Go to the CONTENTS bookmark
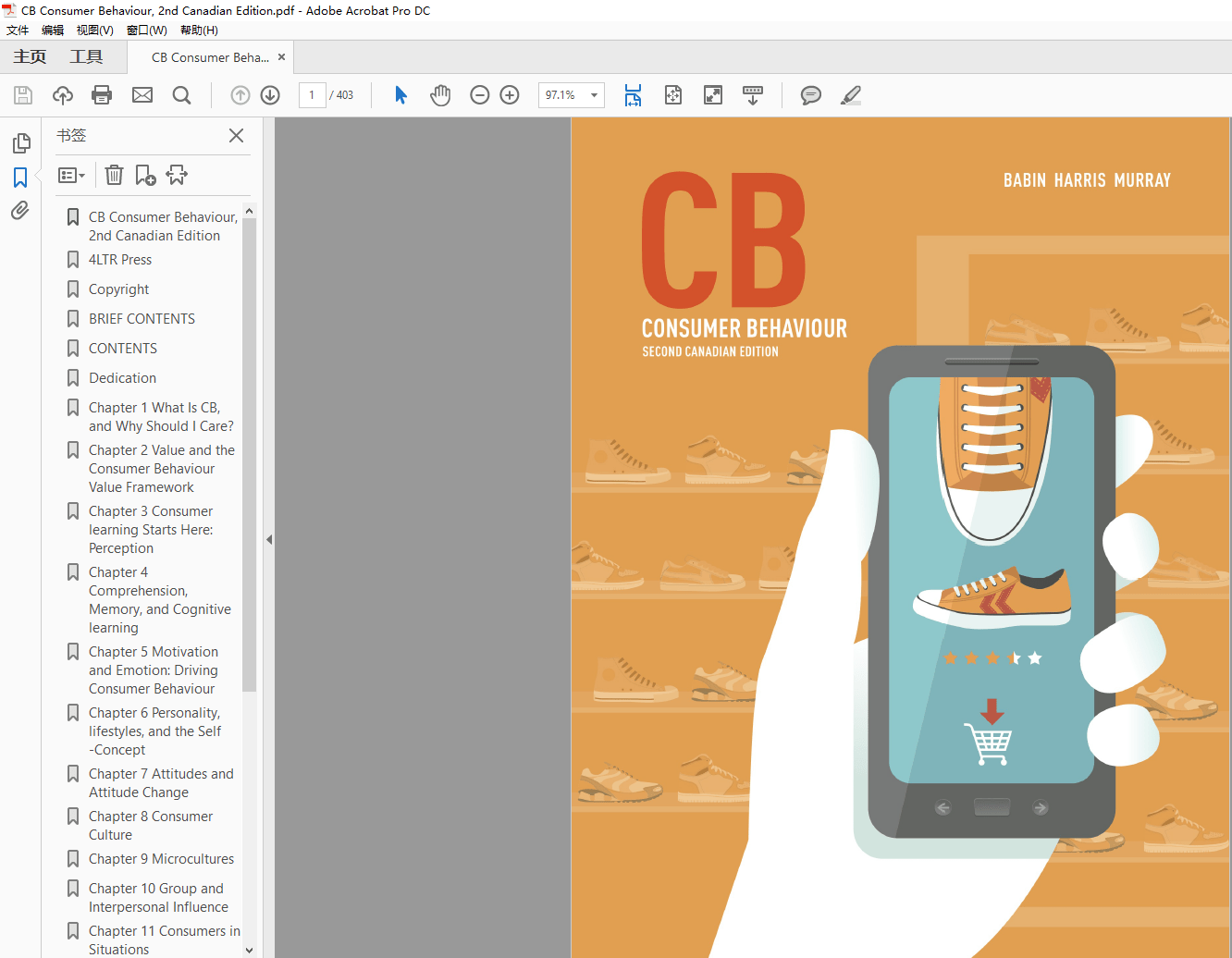 pyautogui.click(x=123, y=349)
